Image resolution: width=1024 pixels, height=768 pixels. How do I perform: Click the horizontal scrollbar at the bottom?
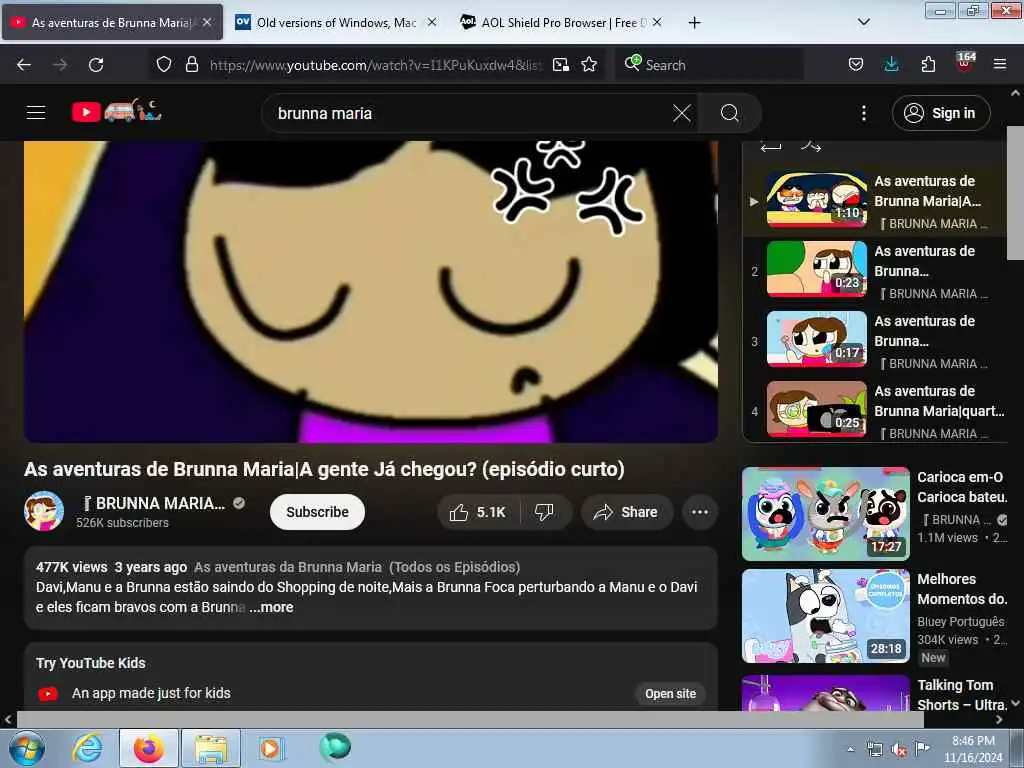pyautogui.click(x=470, y=719)
